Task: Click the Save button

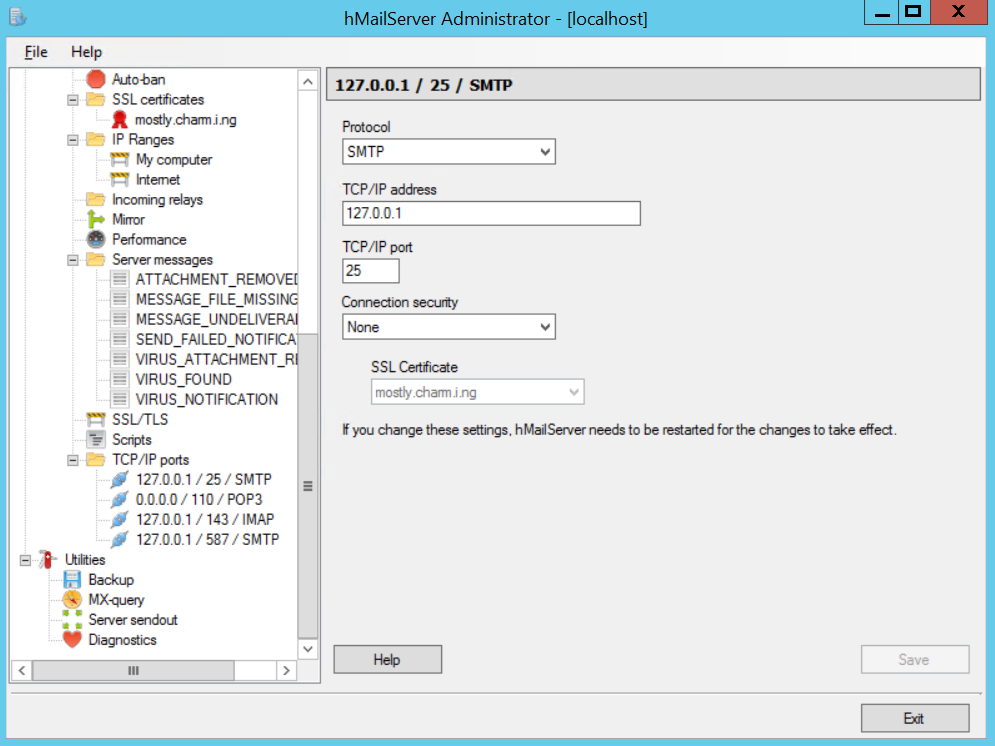Action: pos(914,660)
